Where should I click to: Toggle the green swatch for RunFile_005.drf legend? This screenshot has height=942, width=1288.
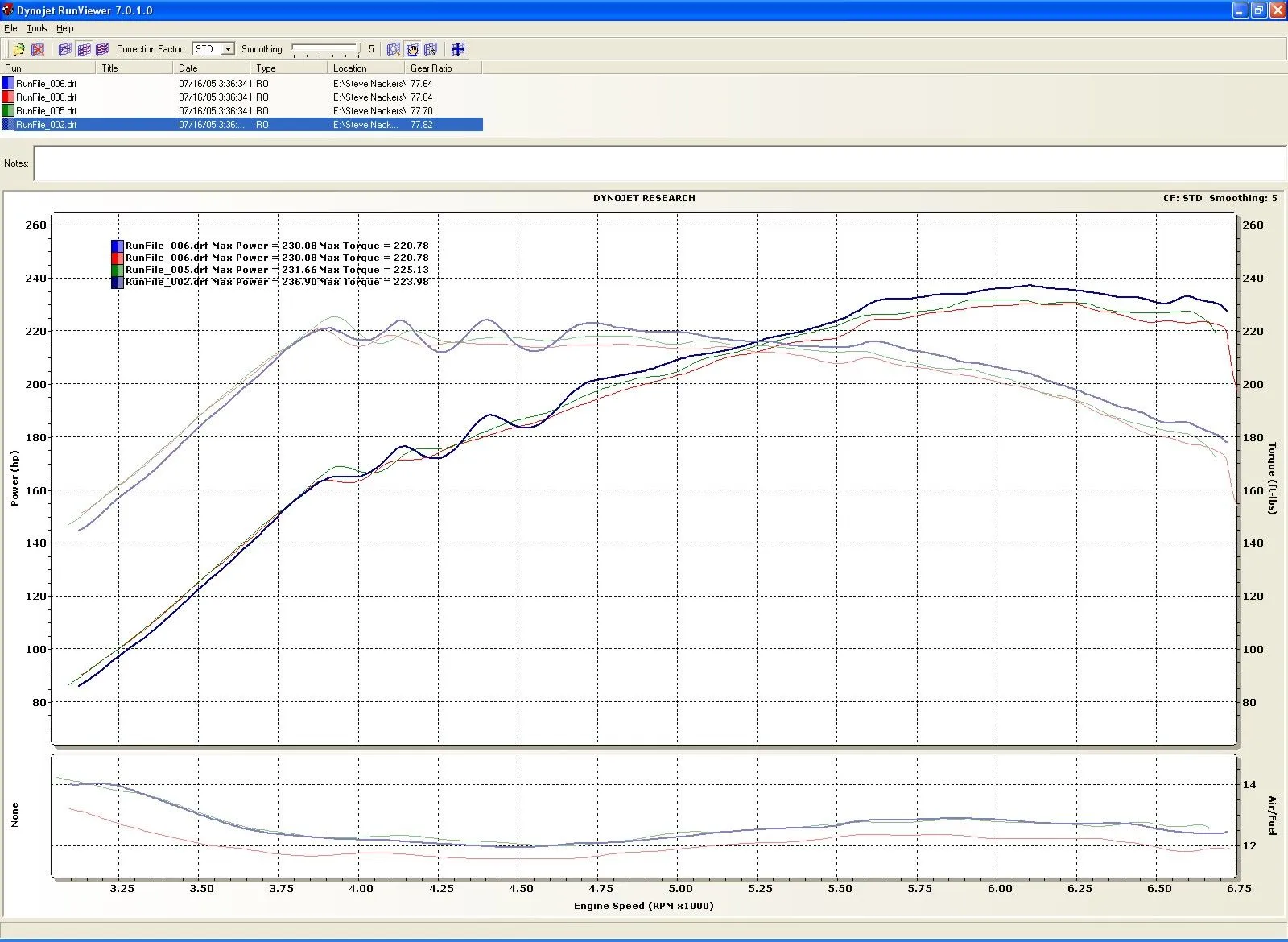(x=115, y=269)
